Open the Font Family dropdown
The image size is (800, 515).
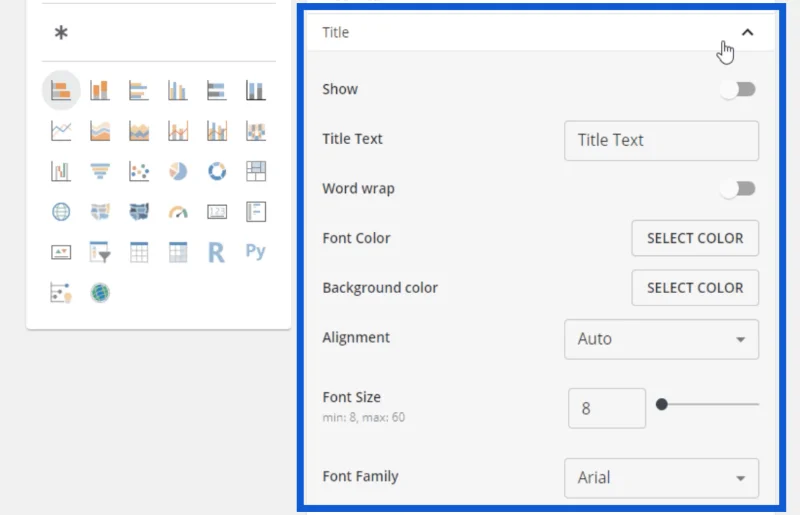point(661,478)
